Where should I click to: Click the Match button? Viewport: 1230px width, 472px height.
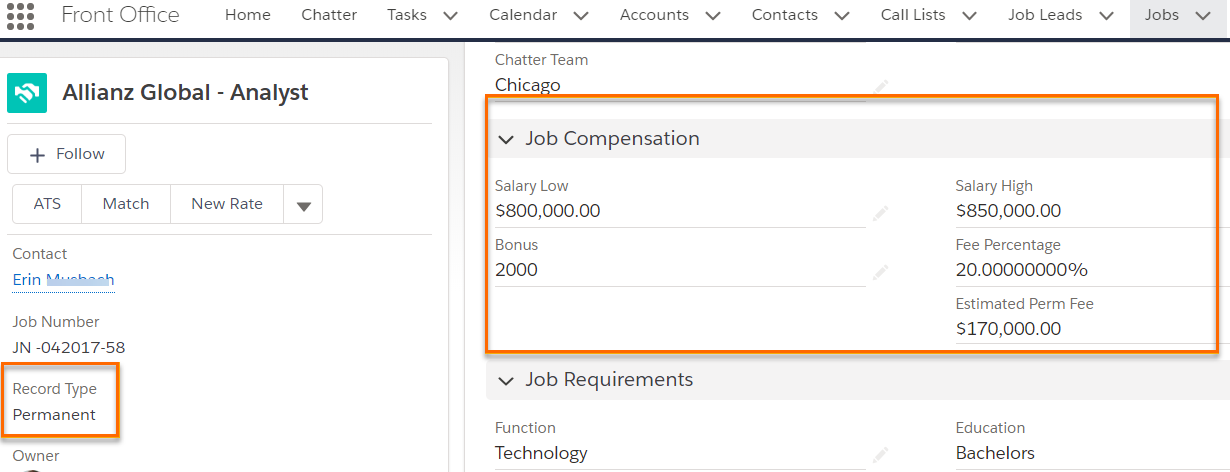(126, 204)
